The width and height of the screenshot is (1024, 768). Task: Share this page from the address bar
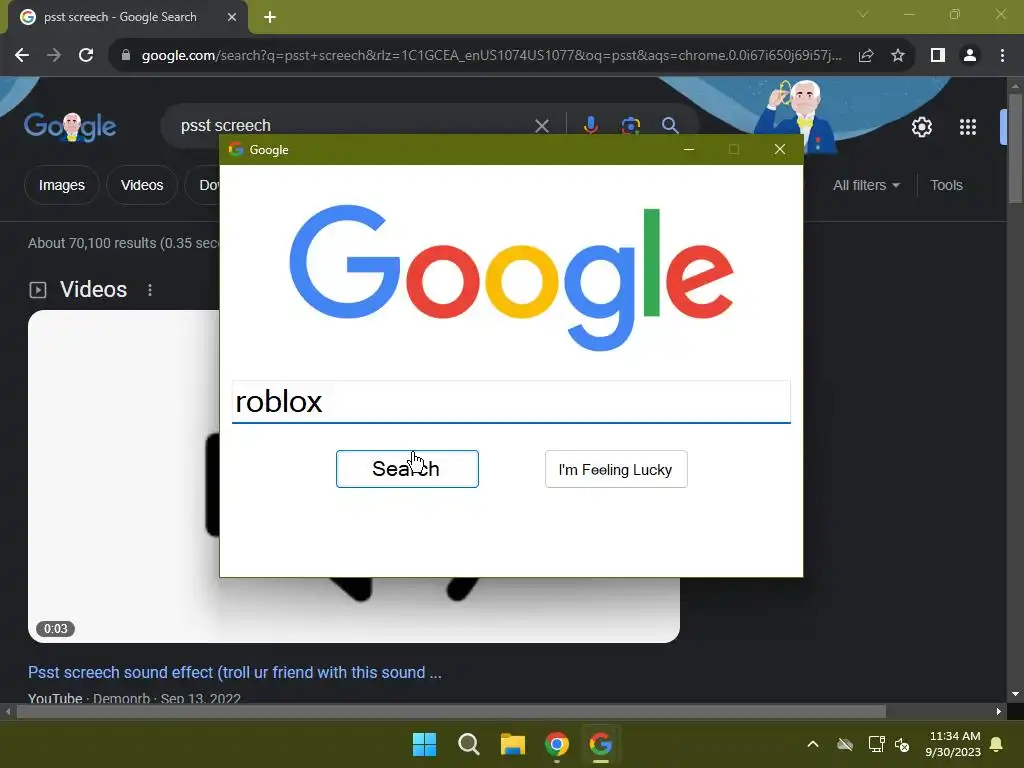point(866,56)
